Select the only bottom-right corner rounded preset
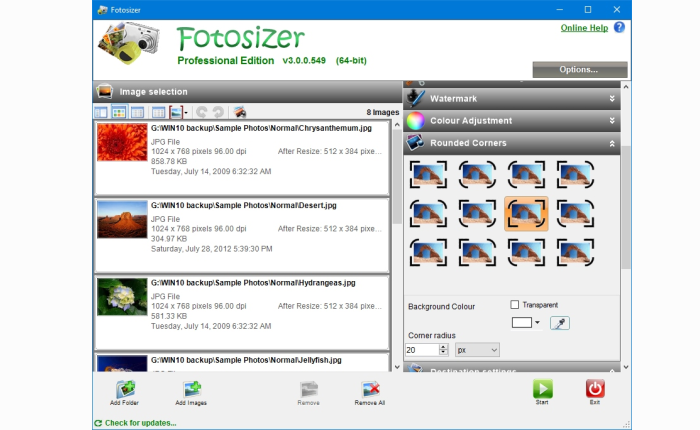This screenshot has height=430, width=700. click(x=575, y=253)
